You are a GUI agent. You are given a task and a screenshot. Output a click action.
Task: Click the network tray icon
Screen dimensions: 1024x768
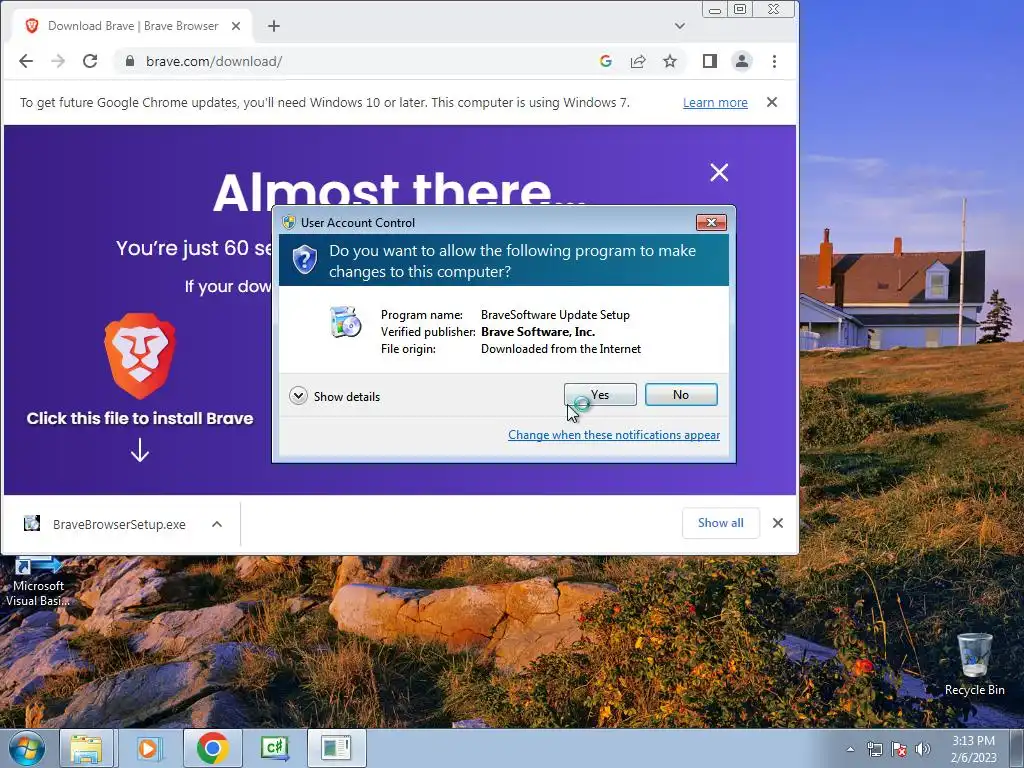[x=874, y=749]
